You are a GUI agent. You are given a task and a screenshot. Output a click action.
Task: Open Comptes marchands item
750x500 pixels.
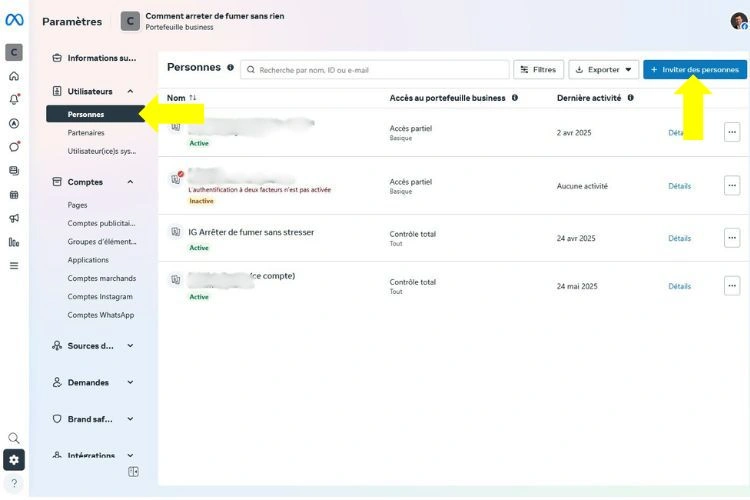point(102,278)
